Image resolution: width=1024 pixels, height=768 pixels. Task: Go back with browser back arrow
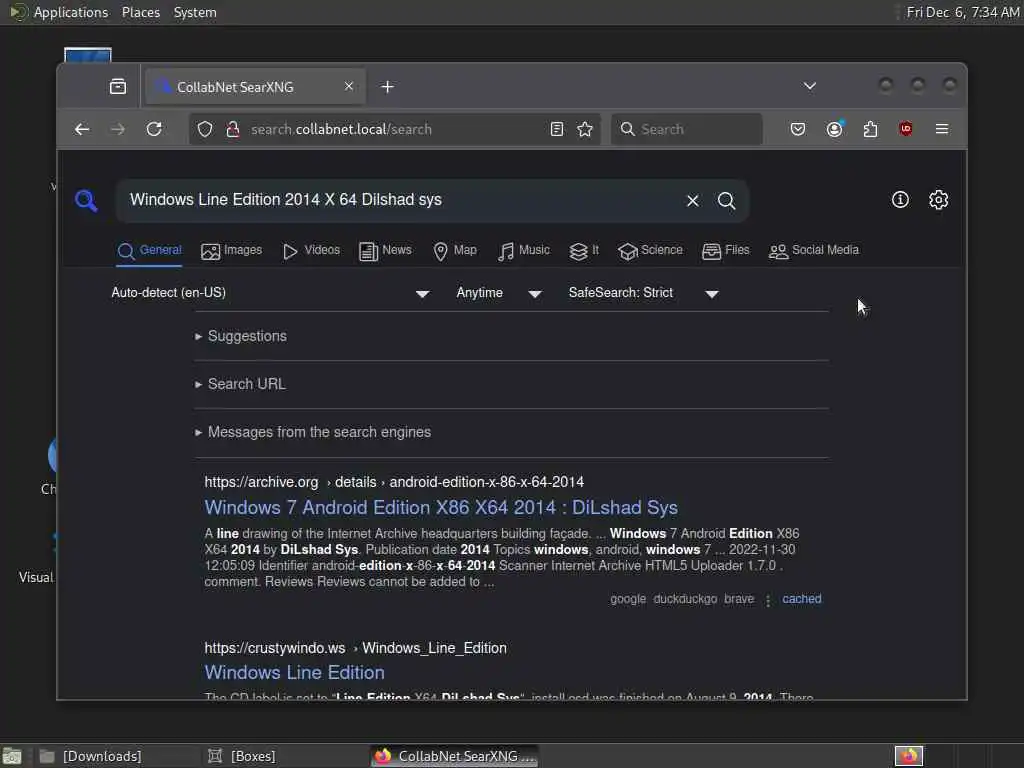(x=82, y=129)
